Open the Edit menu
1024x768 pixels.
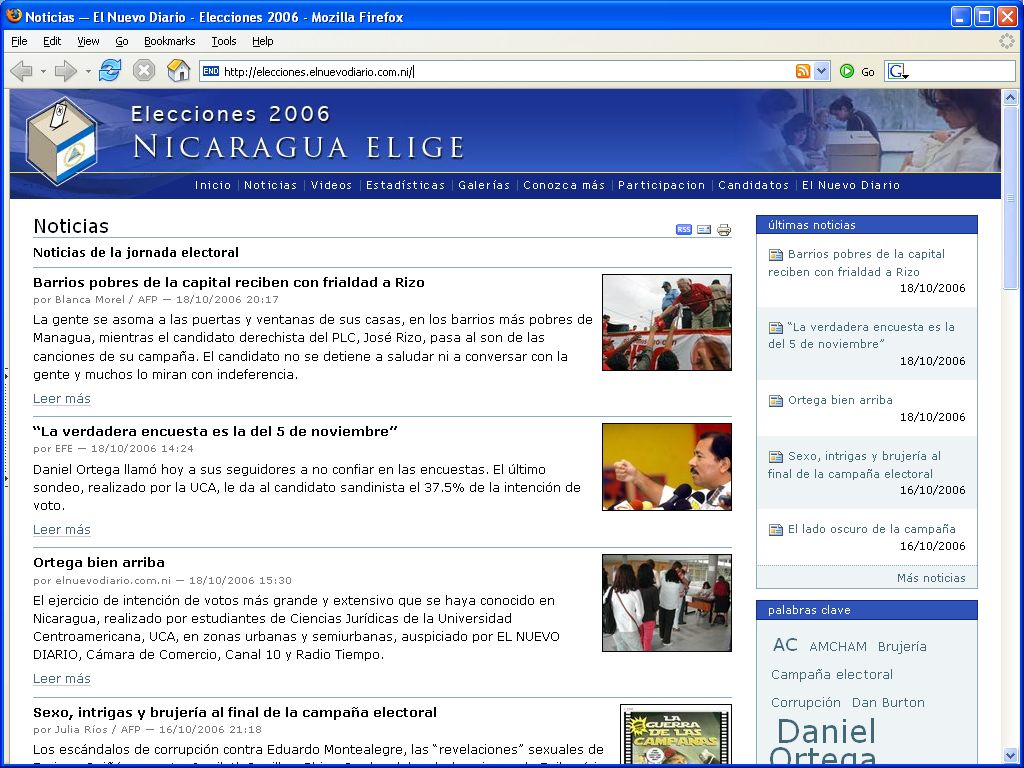(x=52, y=41)
